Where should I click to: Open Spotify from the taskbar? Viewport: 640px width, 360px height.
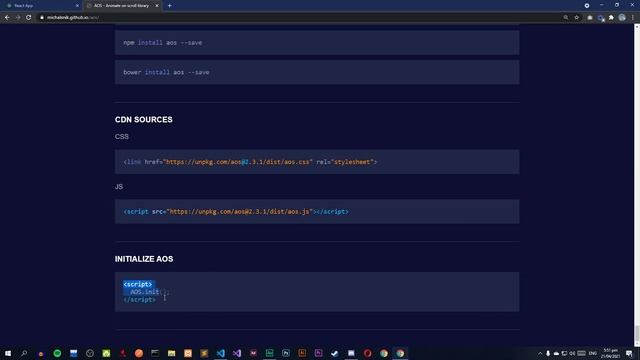coord(57,353)
